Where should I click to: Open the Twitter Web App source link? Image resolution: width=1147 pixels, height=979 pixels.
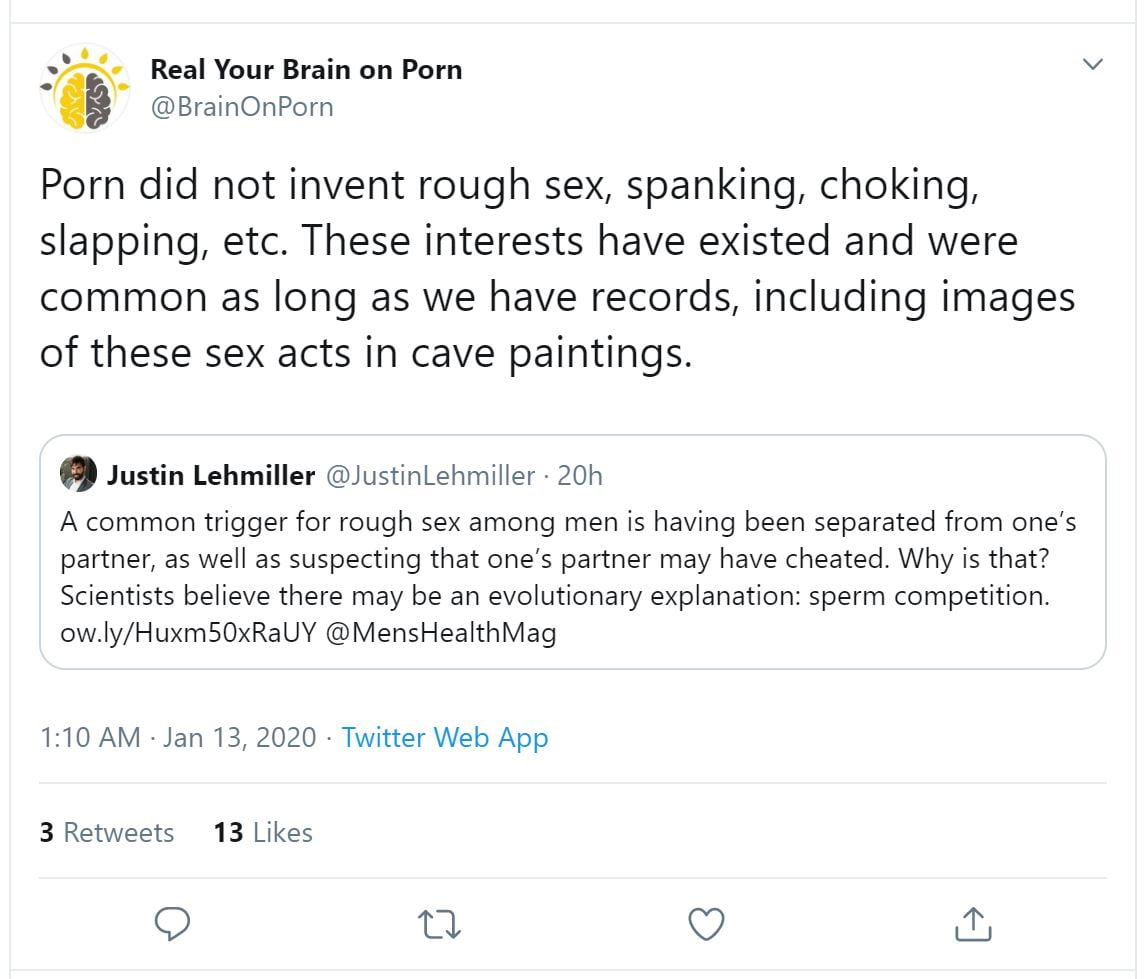[x=445, y=738]
